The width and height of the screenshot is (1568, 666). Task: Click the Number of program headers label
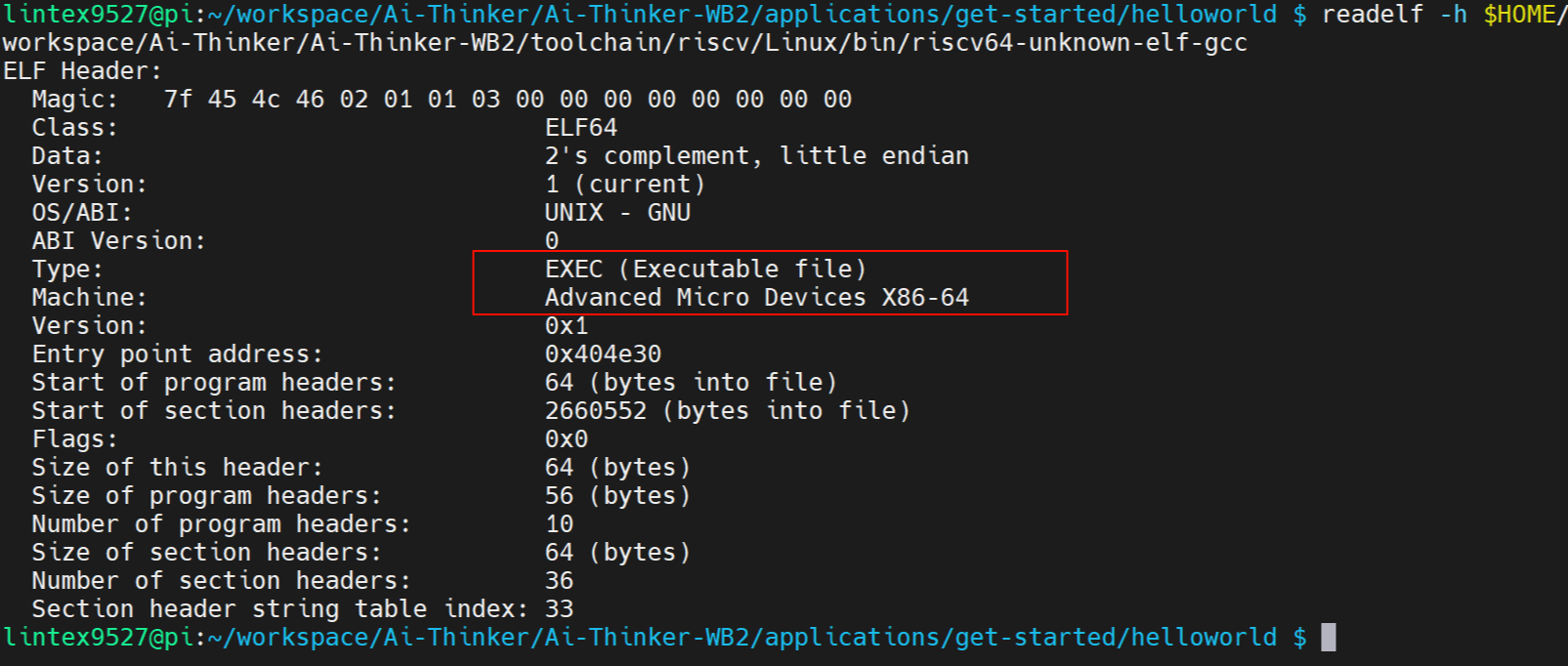click(x=222, y=524)
